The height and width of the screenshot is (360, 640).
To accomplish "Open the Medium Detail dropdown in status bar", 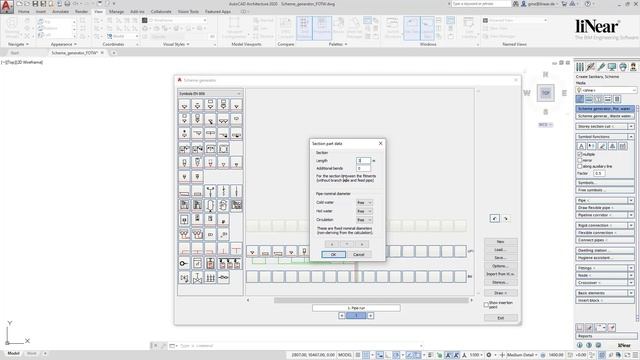I will pyautogui.click(x=522, y=355).
